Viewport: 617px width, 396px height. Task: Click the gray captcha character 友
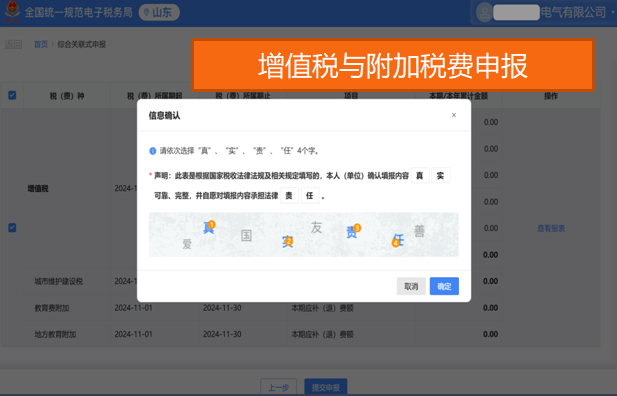point(316,227)
